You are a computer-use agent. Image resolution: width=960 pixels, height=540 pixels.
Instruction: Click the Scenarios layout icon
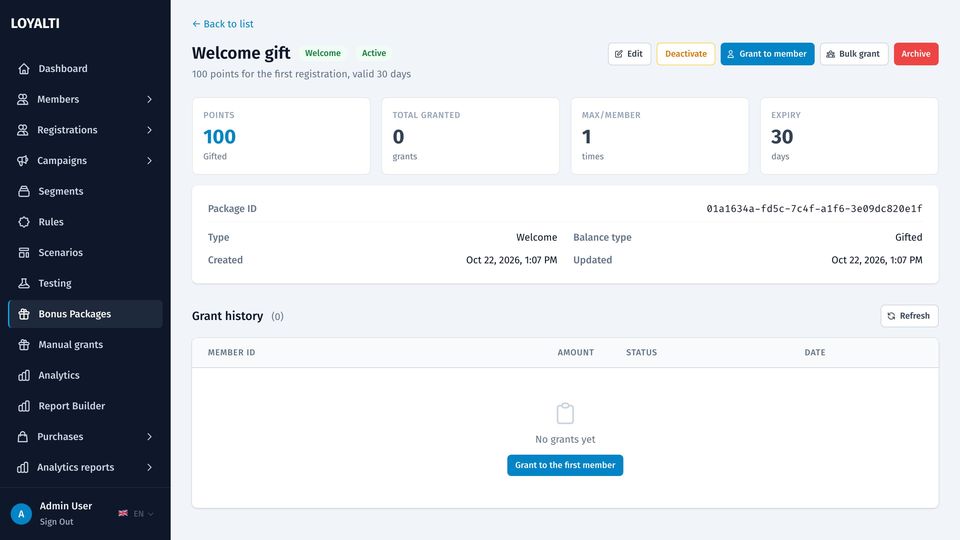(24, 252)
